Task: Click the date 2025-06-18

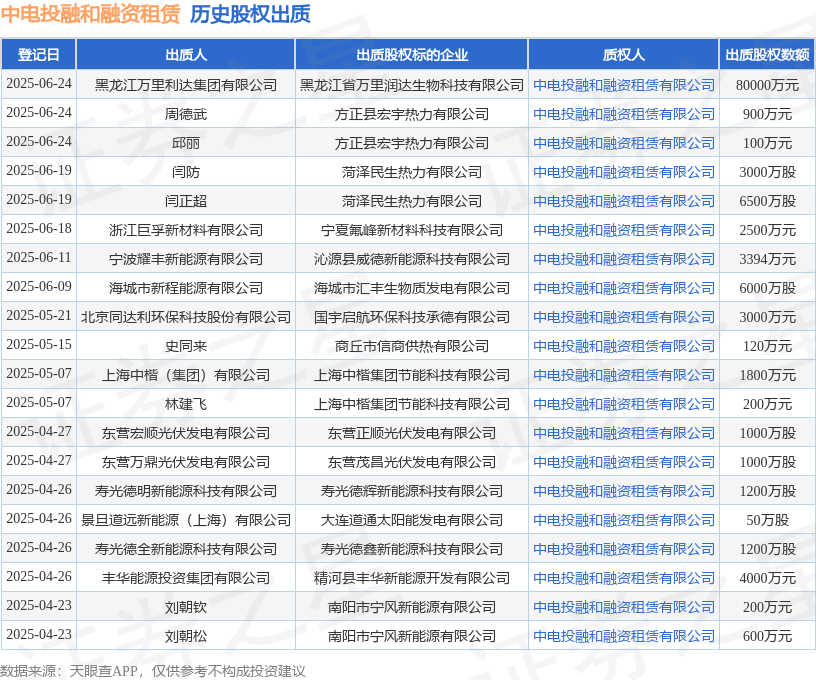Action: pyautogui.click(x=39, y=228)
